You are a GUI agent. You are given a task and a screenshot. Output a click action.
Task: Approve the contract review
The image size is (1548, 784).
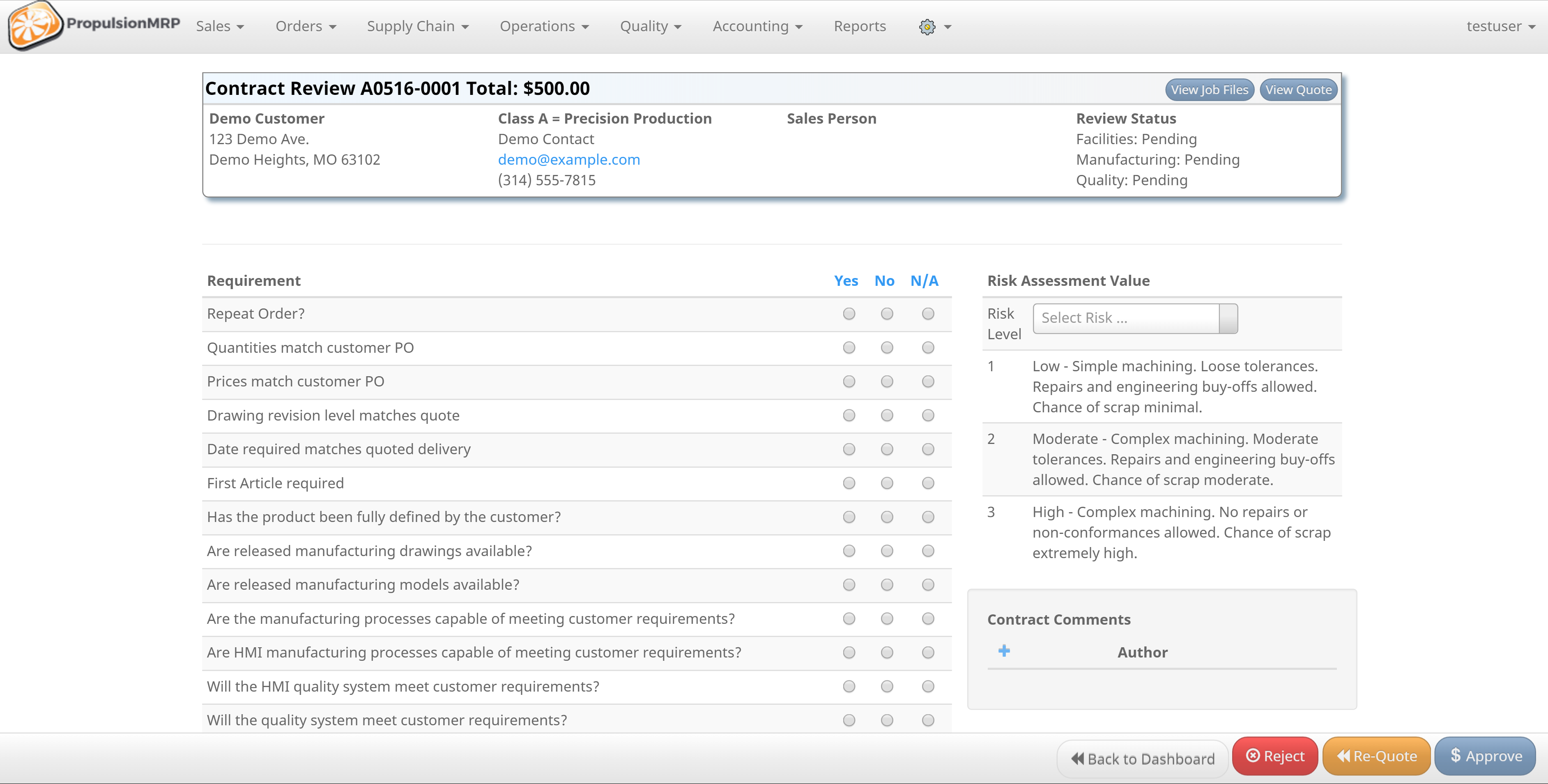(1485, 756)
